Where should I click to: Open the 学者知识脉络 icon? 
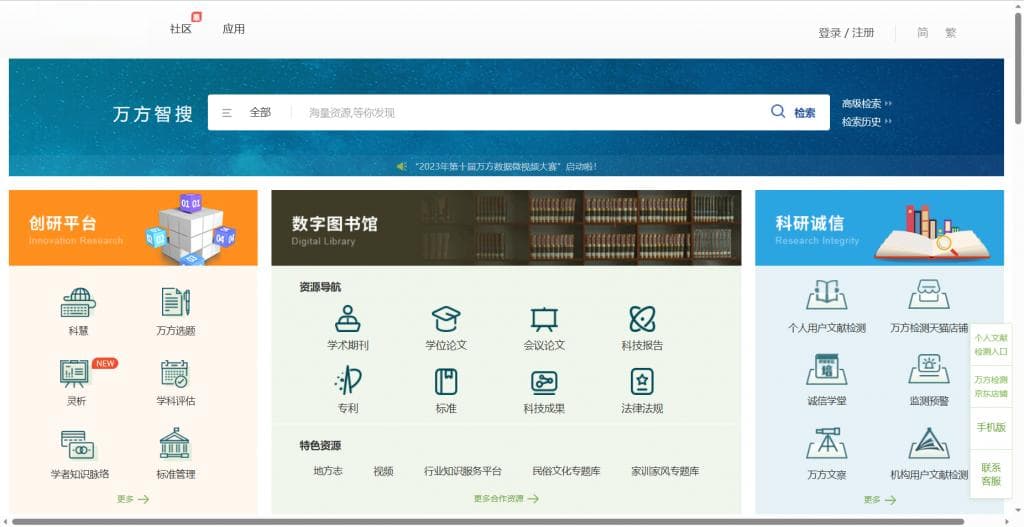point(78,445)
